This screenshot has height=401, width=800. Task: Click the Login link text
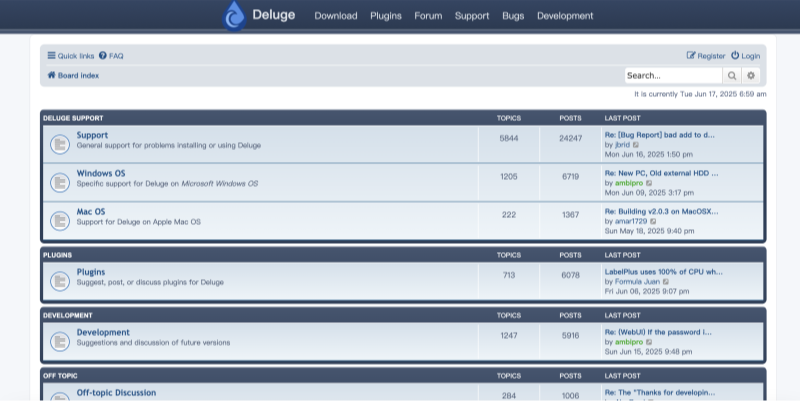tap(751, 56)
